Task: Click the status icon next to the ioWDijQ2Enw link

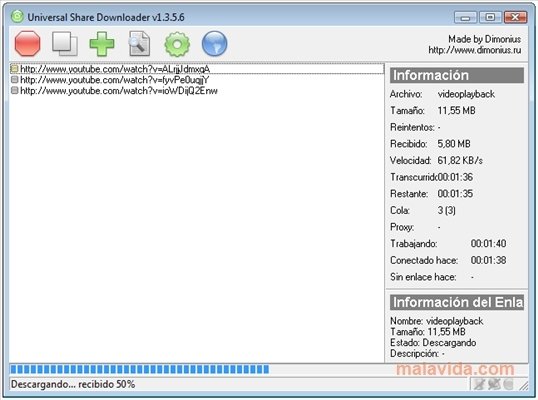Action: coord(14,91)
